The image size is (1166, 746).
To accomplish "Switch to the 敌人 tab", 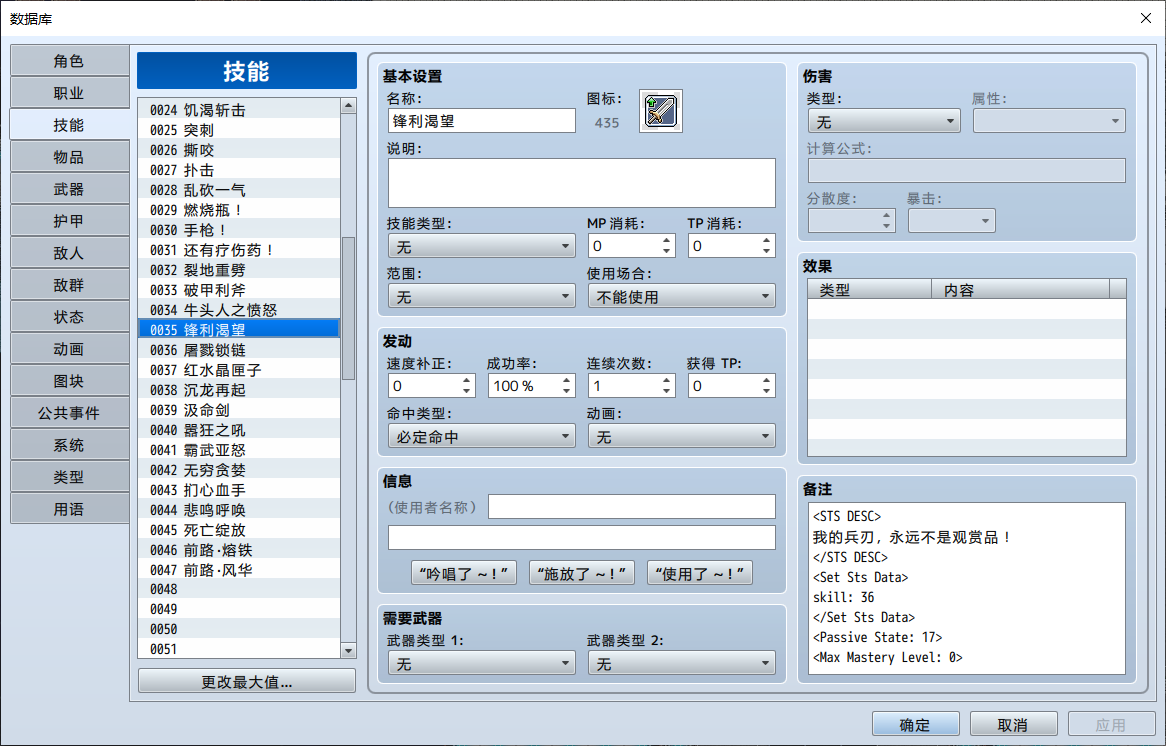I will click(69, 253).
